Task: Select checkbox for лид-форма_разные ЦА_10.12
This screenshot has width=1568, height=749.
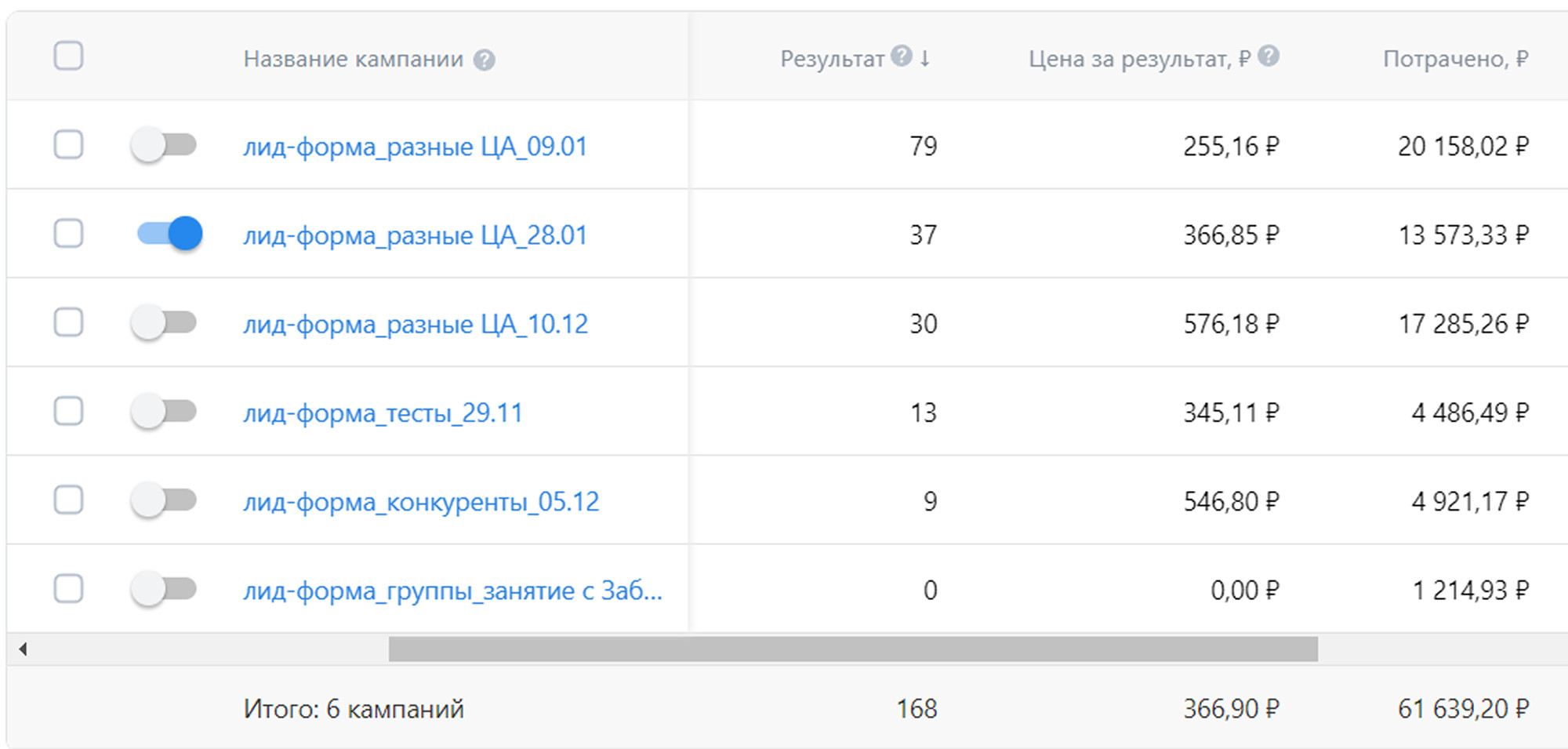Action: click(68, 322)
